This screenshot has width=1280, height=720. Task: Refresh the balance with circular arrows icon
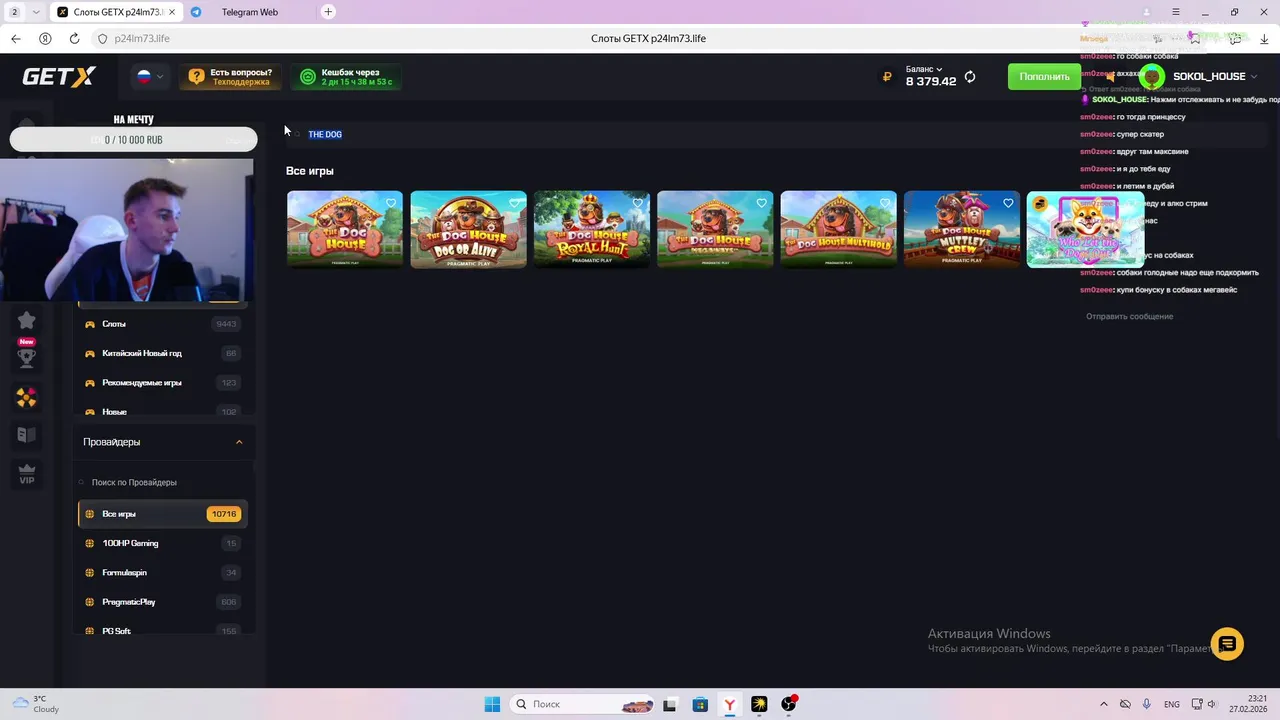(970, 77)
